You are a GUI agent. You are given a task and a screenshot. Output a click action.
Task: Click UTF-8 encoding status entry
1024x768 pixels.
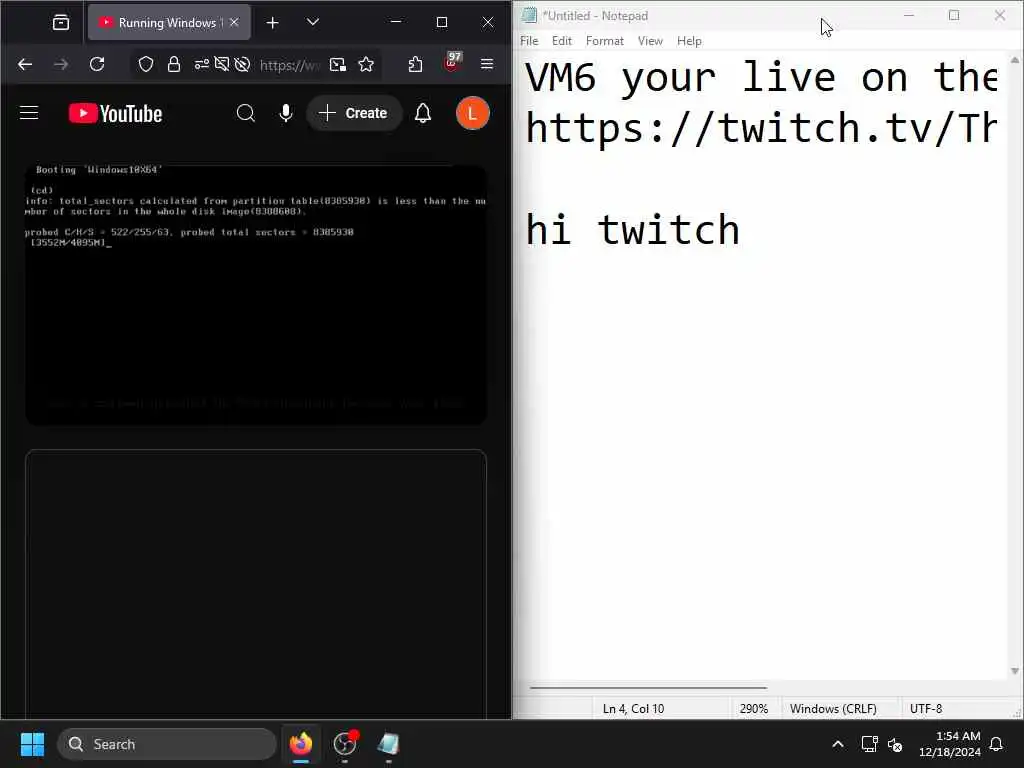[x=926, y=709]
